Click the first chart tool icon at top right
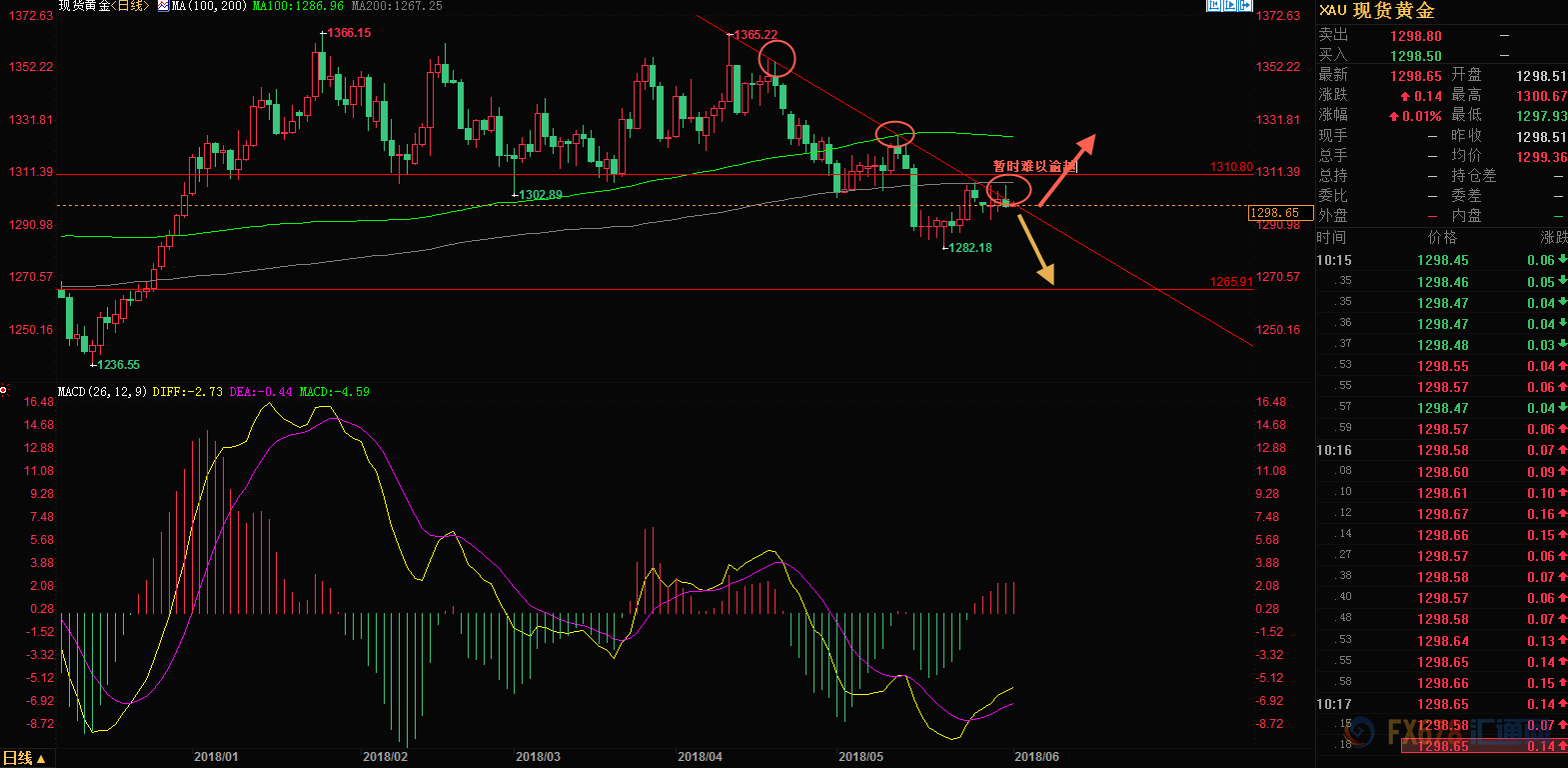 tap(1214, 5)
